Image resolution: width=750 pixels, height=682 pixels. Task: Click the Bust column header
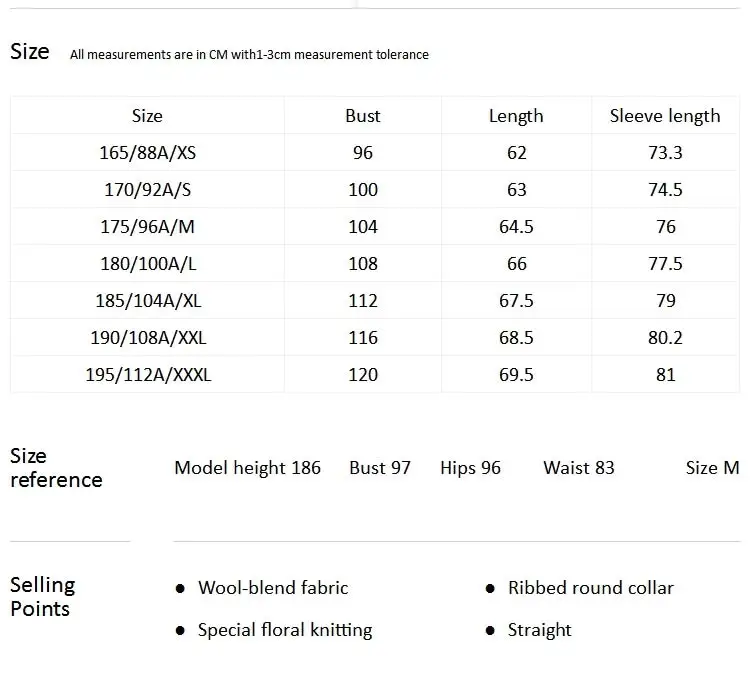point(363,116)
